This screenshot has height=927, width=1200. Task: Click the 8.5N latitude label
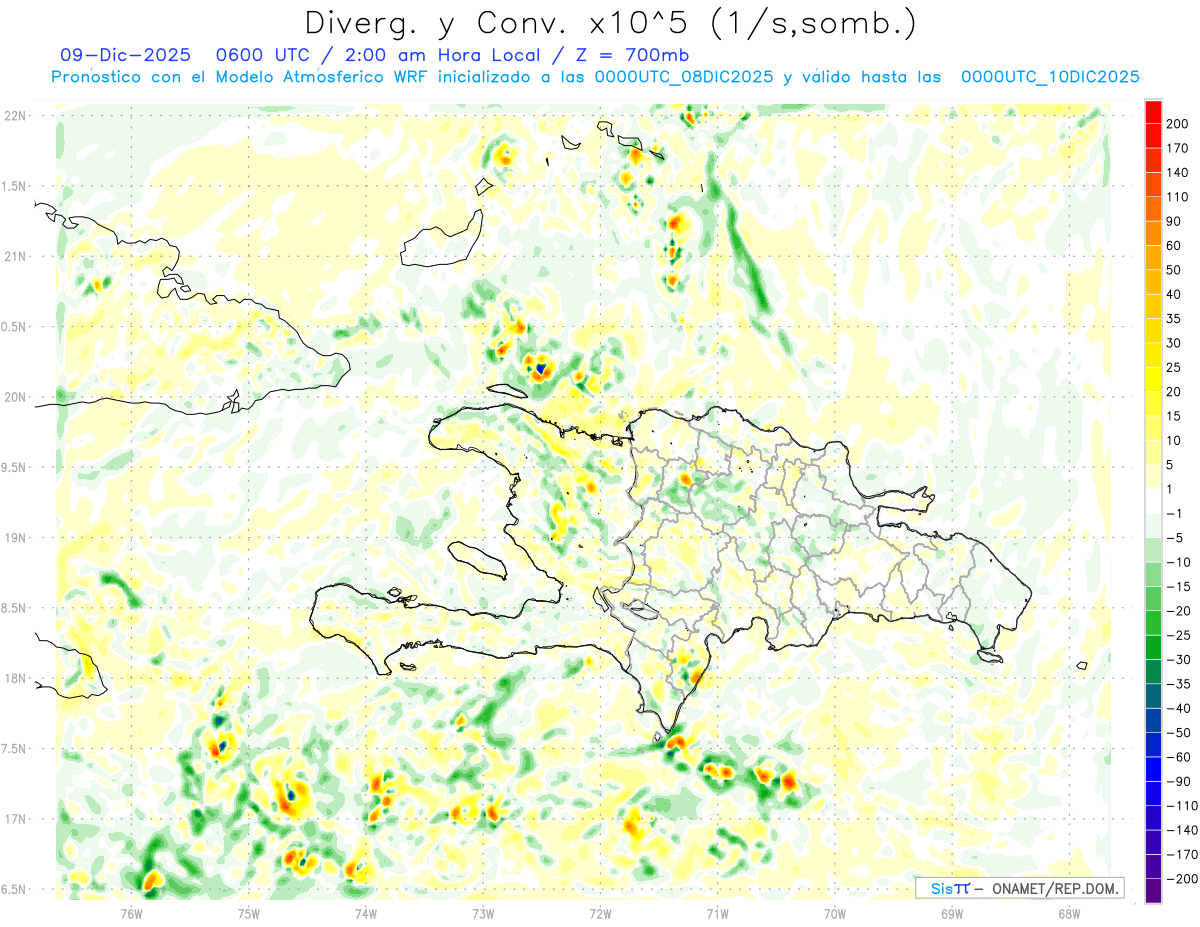(x=15, y=608)
